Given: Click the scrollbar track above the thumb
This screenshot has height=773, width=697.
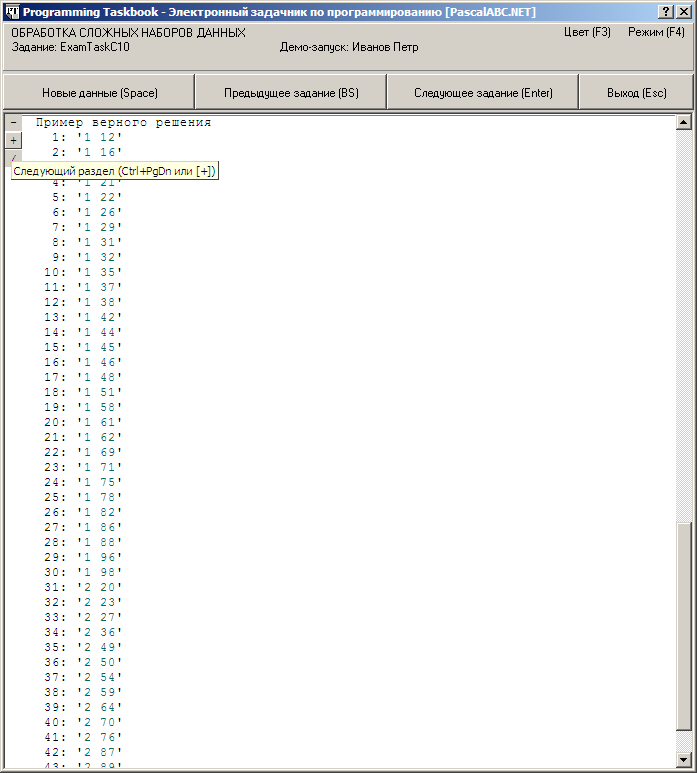Looking at the screenshot, I should [x=684, y=325].
